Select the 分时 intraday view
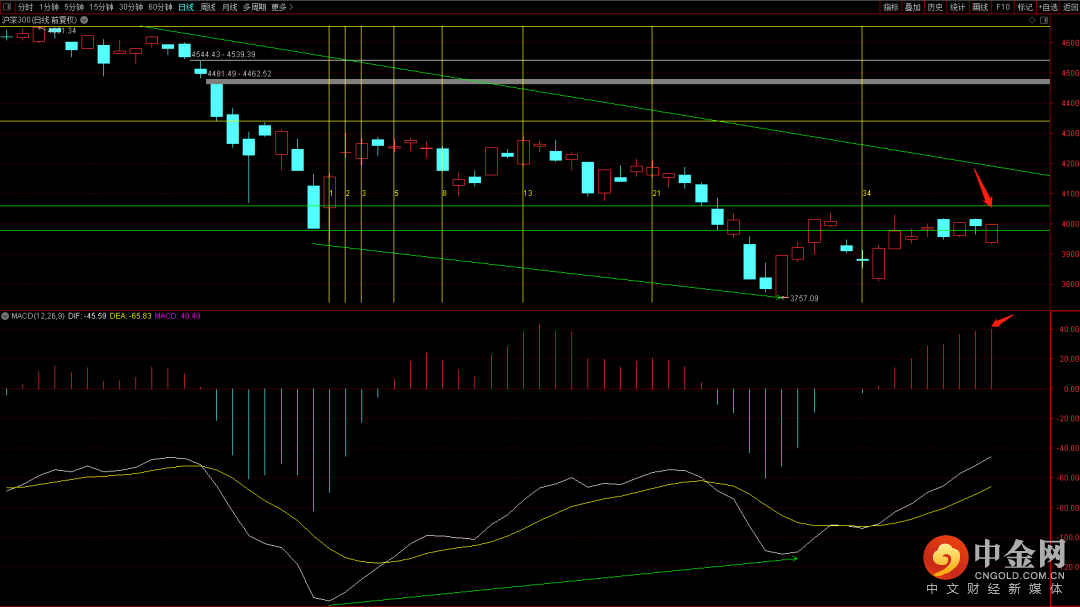The width and height of the screenshot is (1080, 607). (25, 7)
